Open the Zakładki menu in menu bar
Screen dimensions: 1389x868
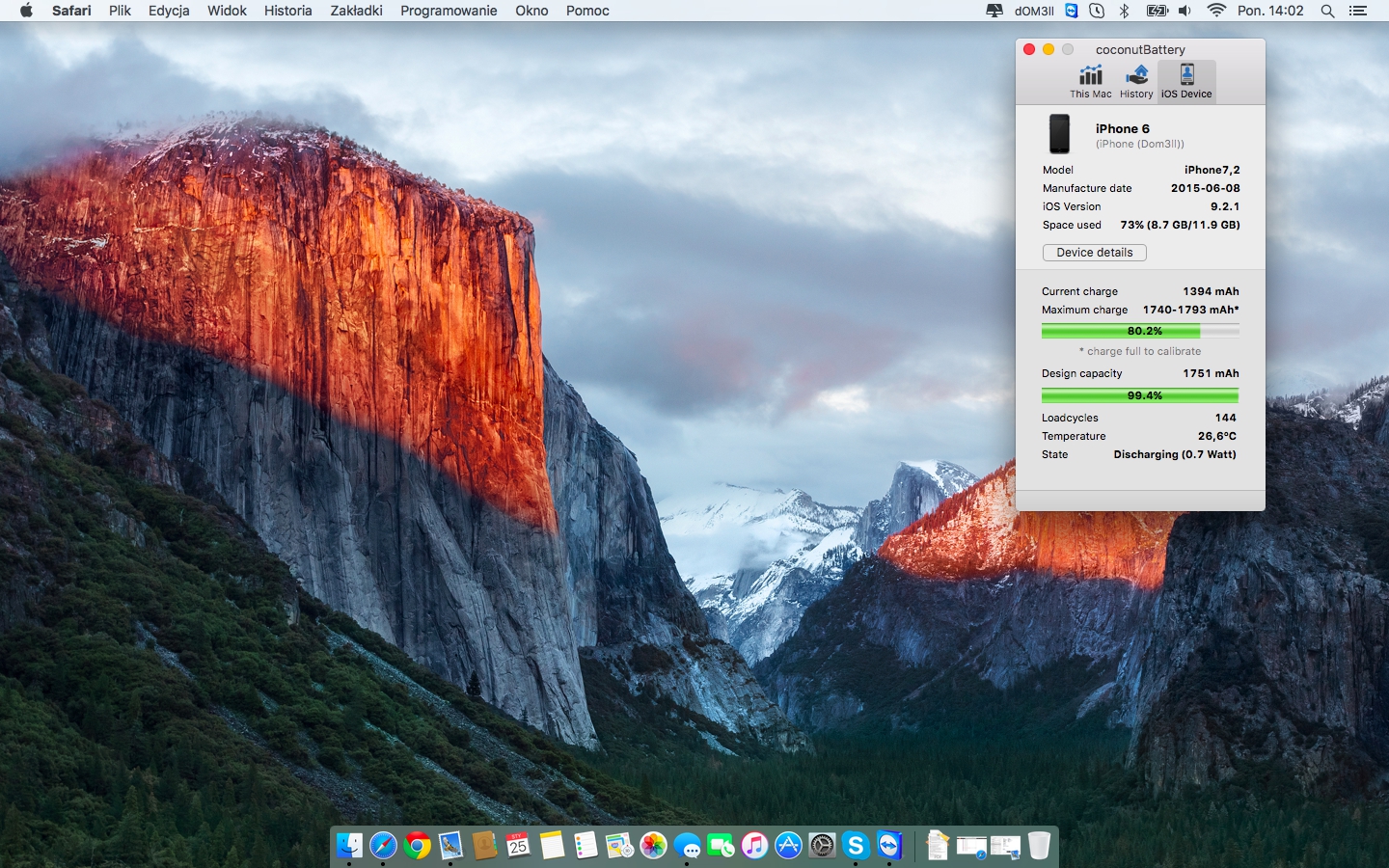tap(356, 11)
